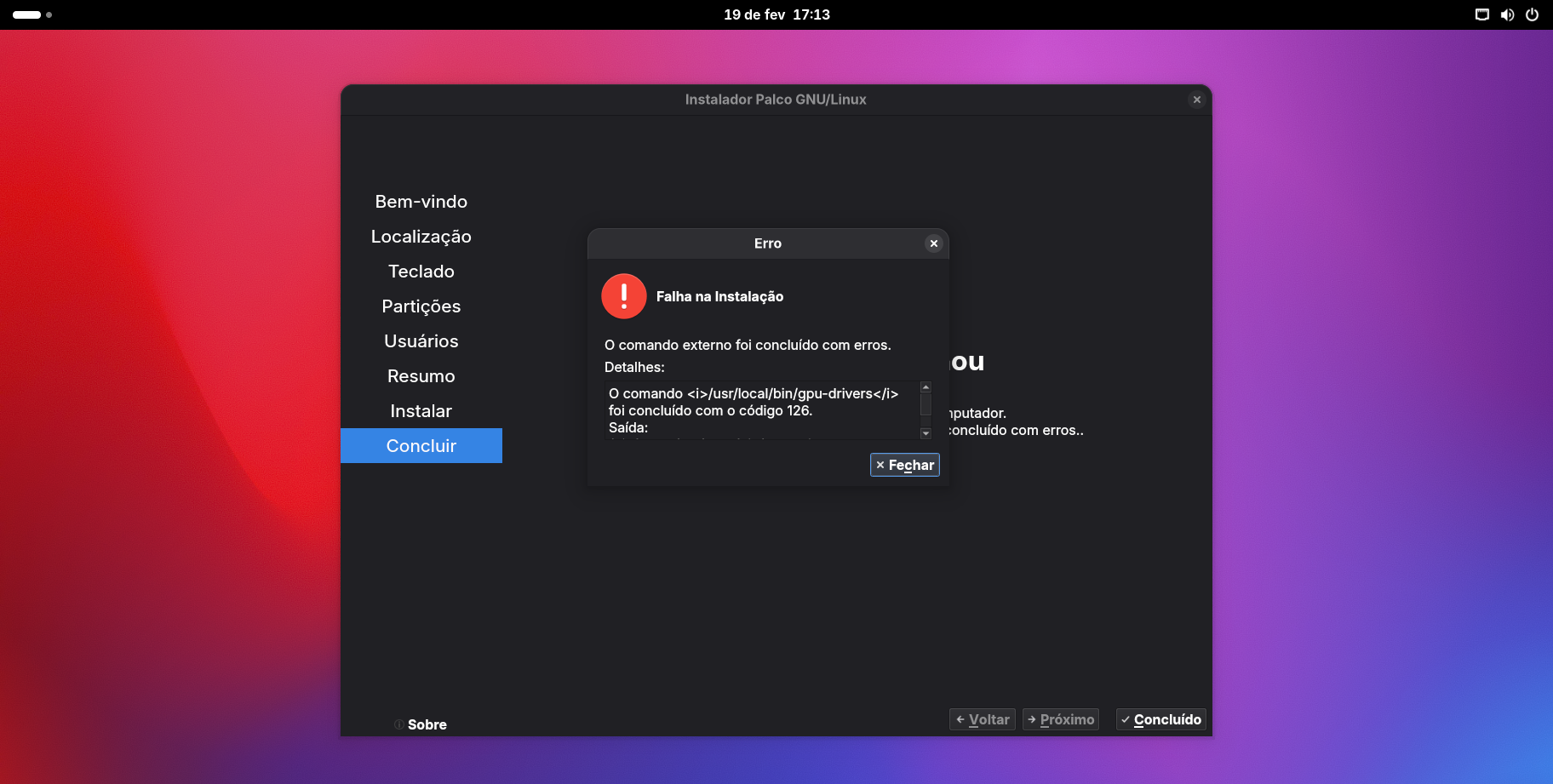The height and width of the screenshot is (784, 1553).
Task: Click the screen display tray icon
Action: [x=1482, y=14]
